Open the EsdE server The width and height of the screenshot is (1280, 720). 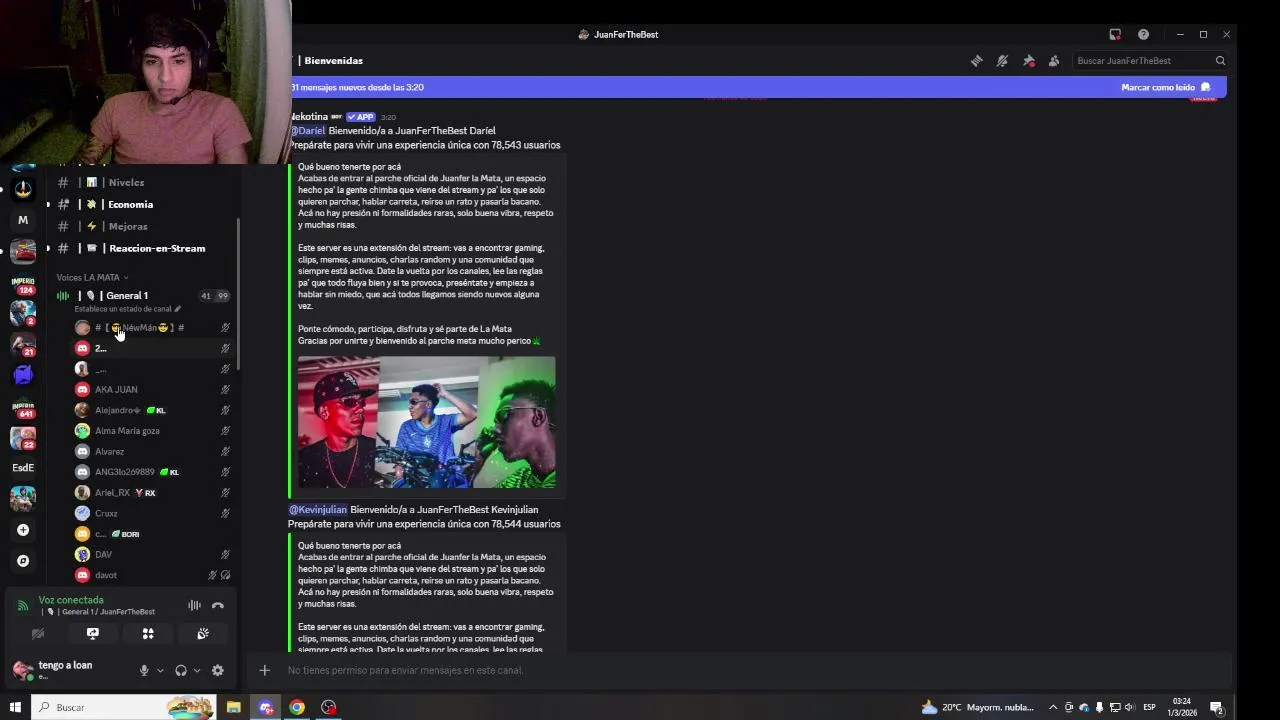[x=23, y=467]
